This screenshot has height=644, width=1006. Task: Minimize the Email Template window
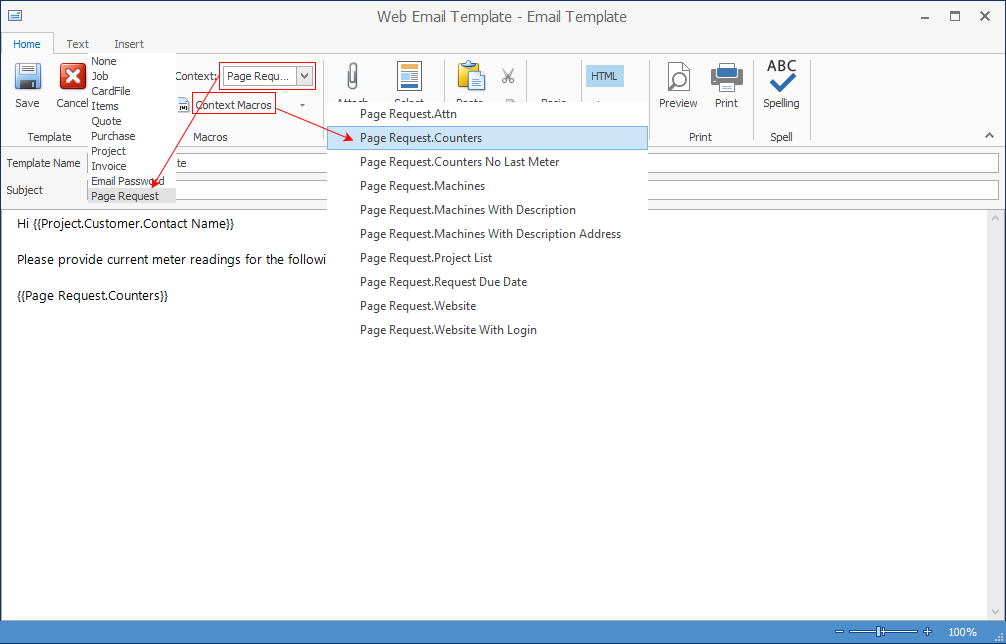[925, 17]
